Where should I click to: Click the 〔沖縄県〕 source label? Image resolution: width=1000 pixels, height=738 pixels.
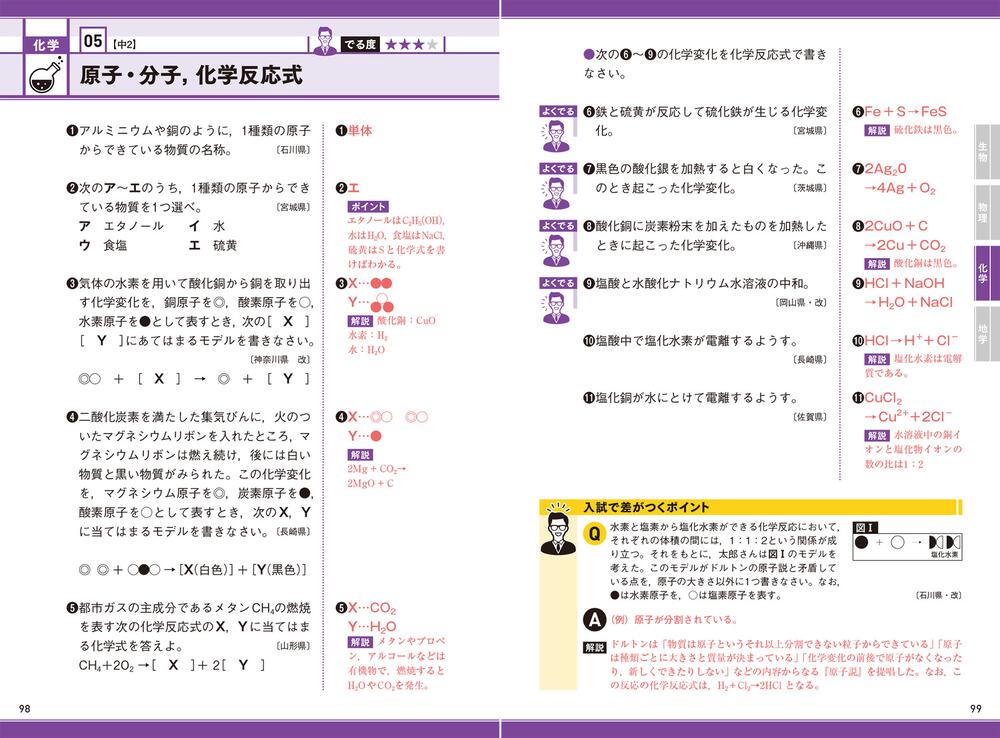810,246
